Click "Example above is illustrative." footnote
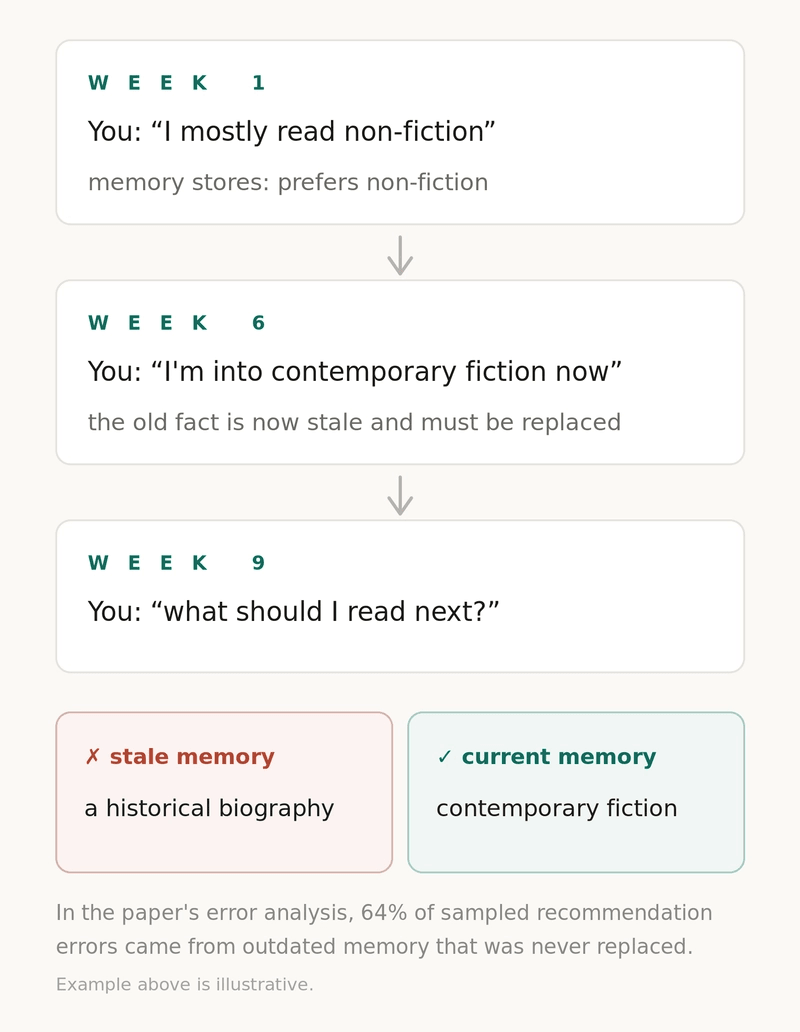This screenshot has height=1032, width=800. [x=185, y=985]
